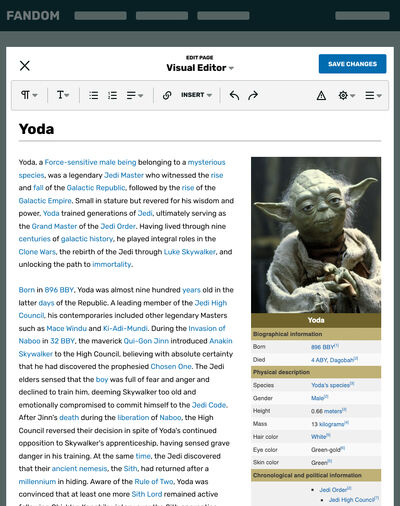400x506 pixels.
Task: Click the Jedi Master link
Action: point(124,175)
